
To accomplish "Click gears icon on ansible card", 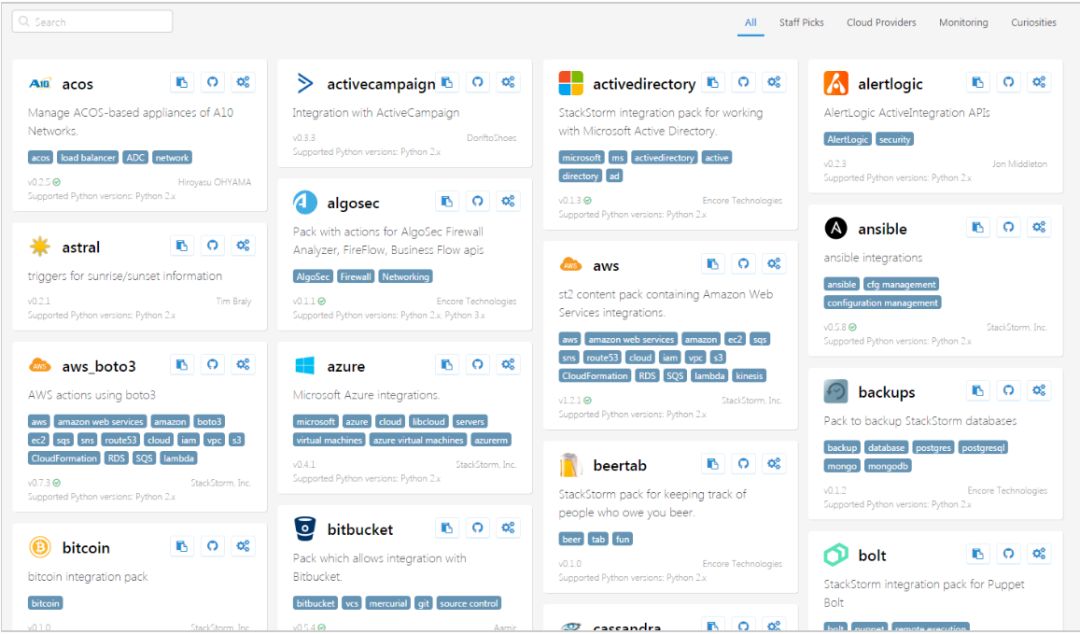I will coord(1039,227).
